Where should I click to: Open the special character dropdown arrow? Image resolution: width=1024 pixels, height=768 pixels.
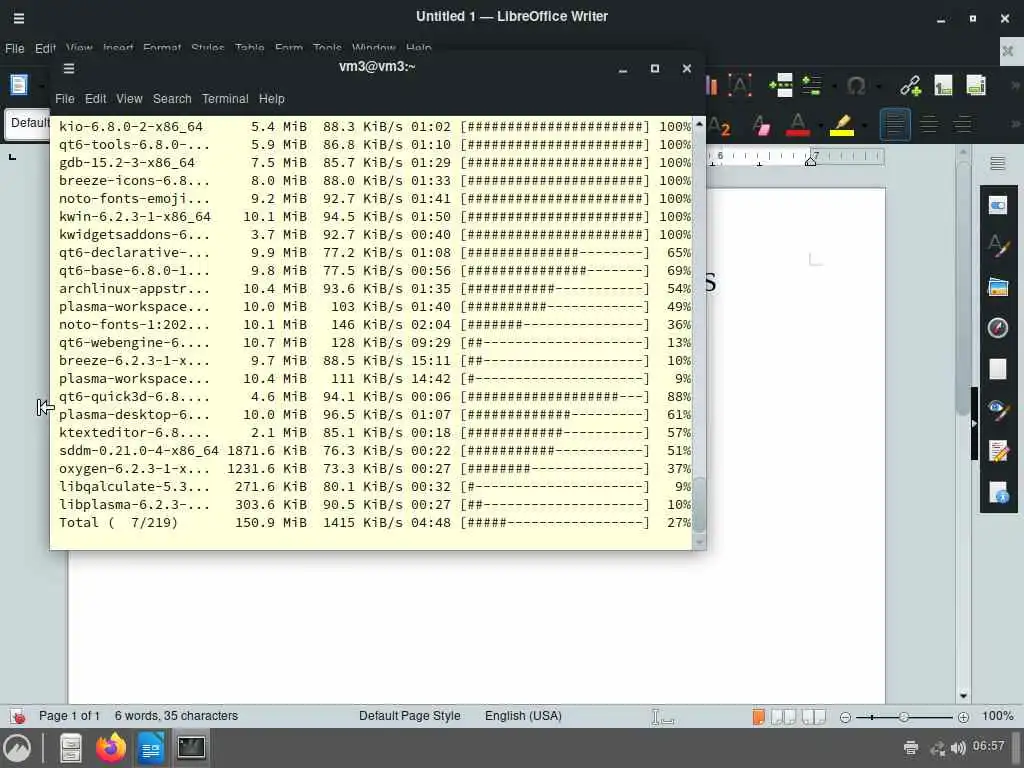coord(878,86)
